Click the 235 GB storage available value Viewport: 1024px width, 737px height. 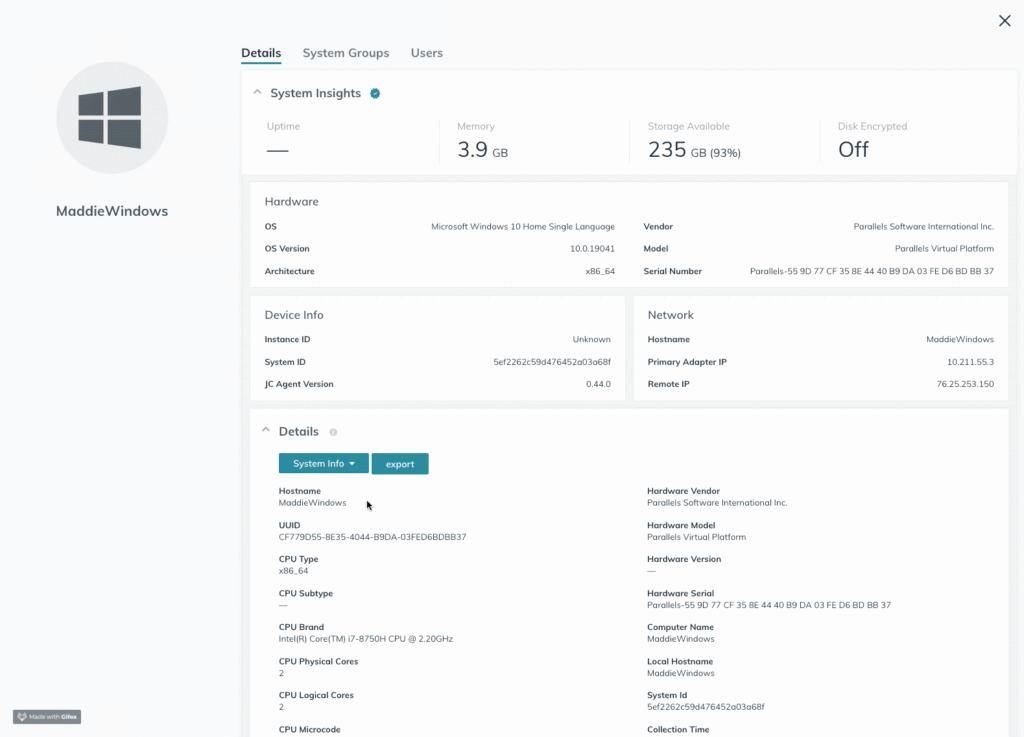click(x=694, y=151)
